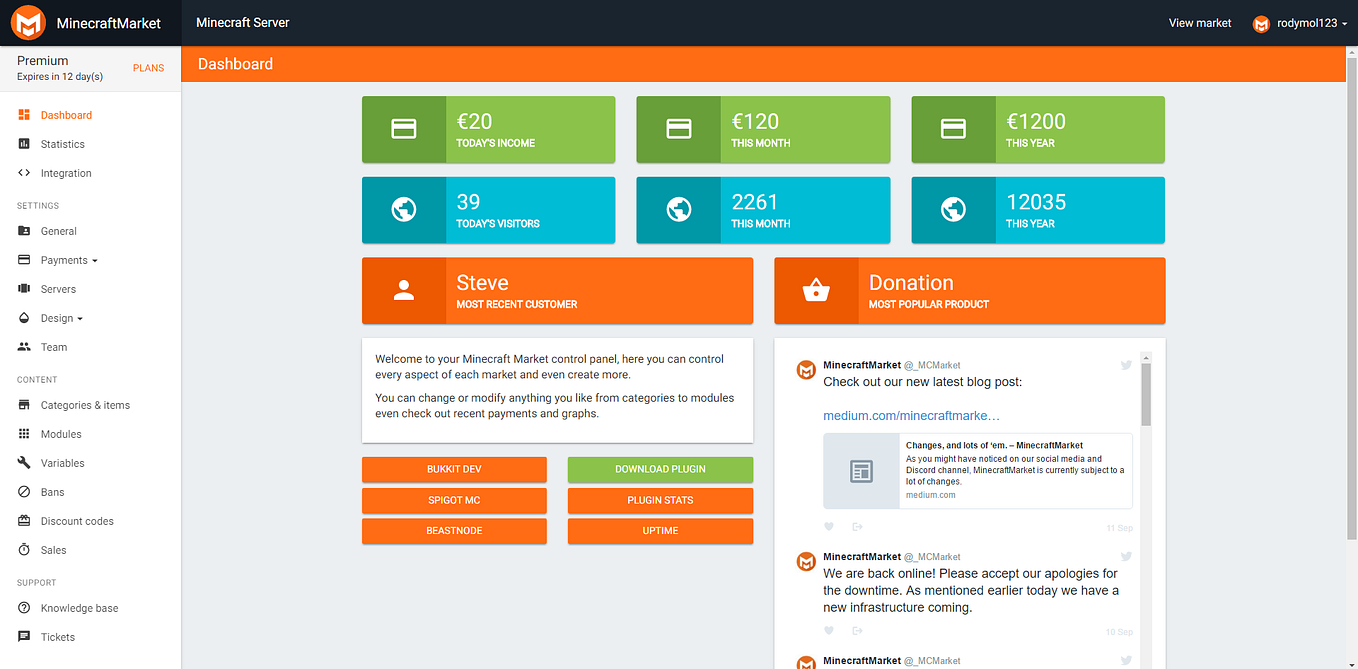Click the Sales timer icon

(x=24, y=550)
